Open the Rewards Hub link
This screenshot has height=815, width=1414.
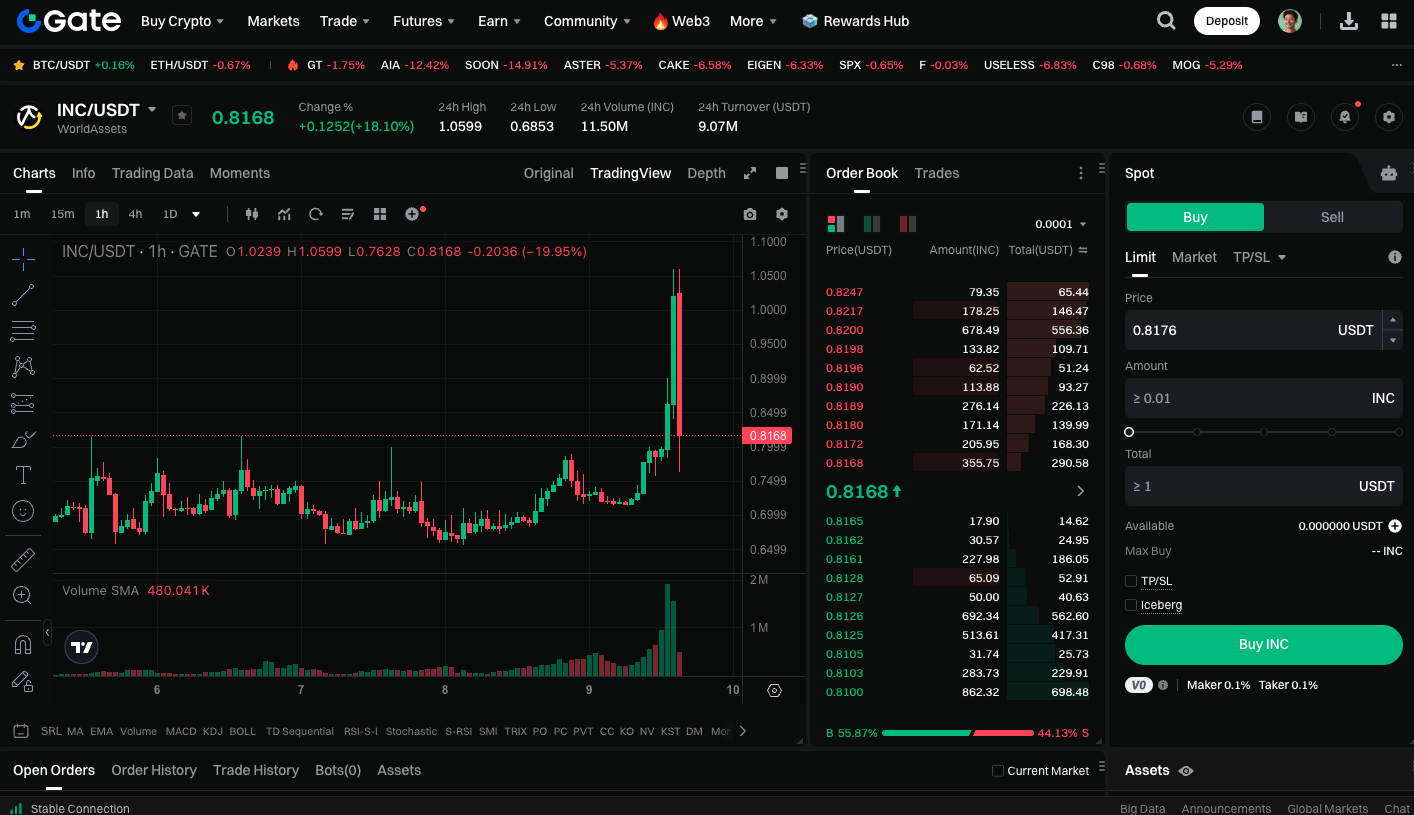coord(856,21)
